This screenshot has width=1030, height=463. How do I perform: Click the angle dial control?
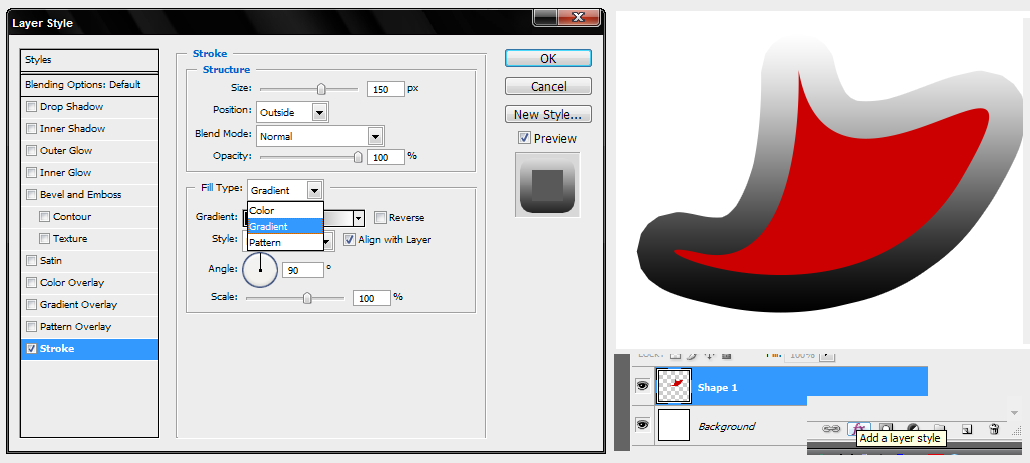pos(260,269)
